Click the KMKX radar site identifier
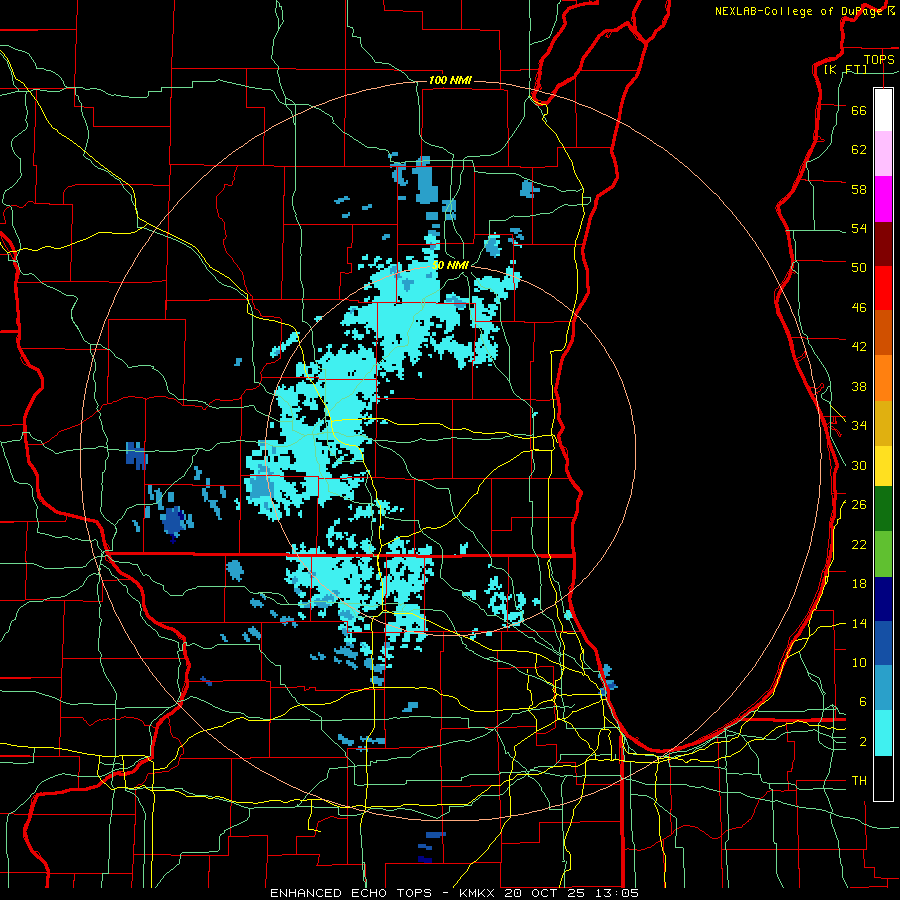 (x=479, y=893)
